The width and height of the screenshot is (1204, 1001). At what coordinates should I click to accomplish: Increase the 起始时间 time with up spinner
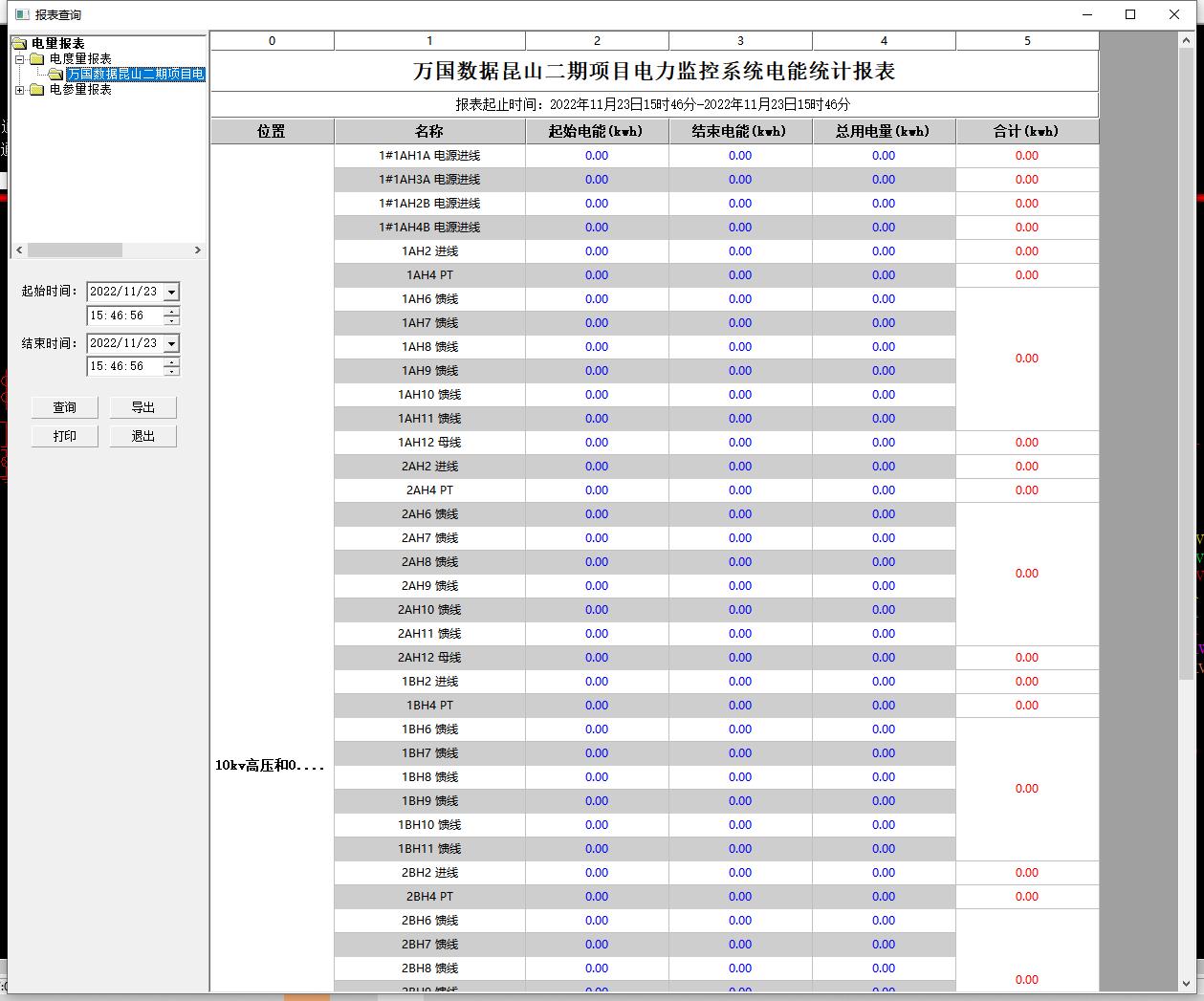pos(171,312)
